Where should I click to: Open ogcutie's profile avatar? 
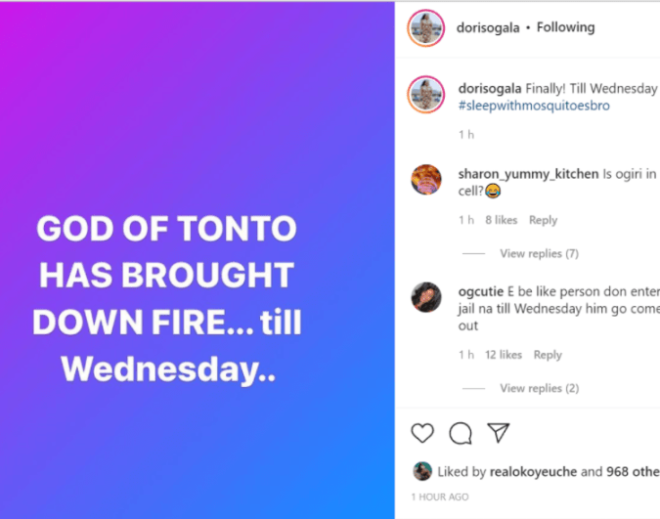point(427,297)
